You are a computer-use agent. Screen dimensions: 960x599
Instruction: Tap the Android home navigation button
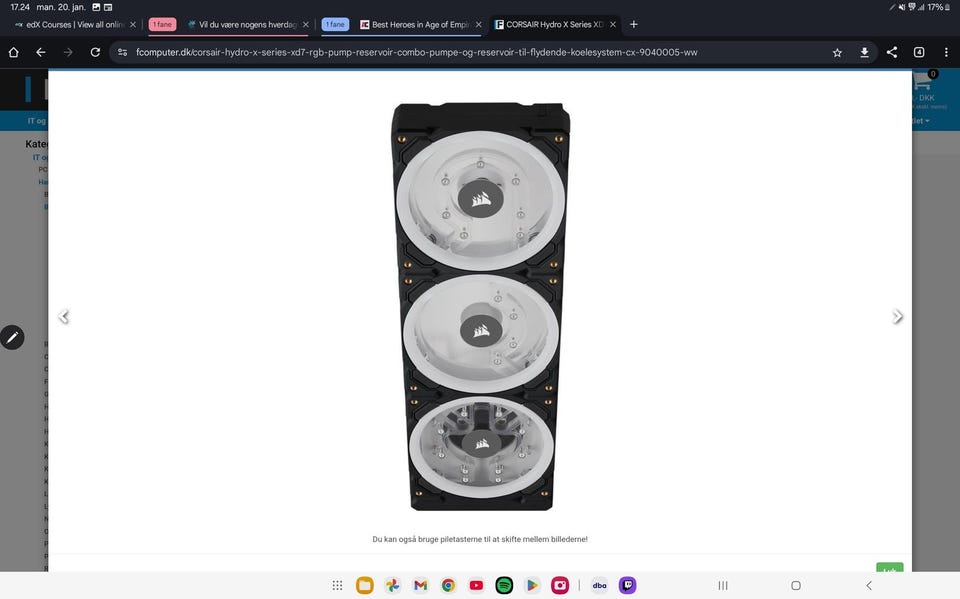(x=796, y=586)
